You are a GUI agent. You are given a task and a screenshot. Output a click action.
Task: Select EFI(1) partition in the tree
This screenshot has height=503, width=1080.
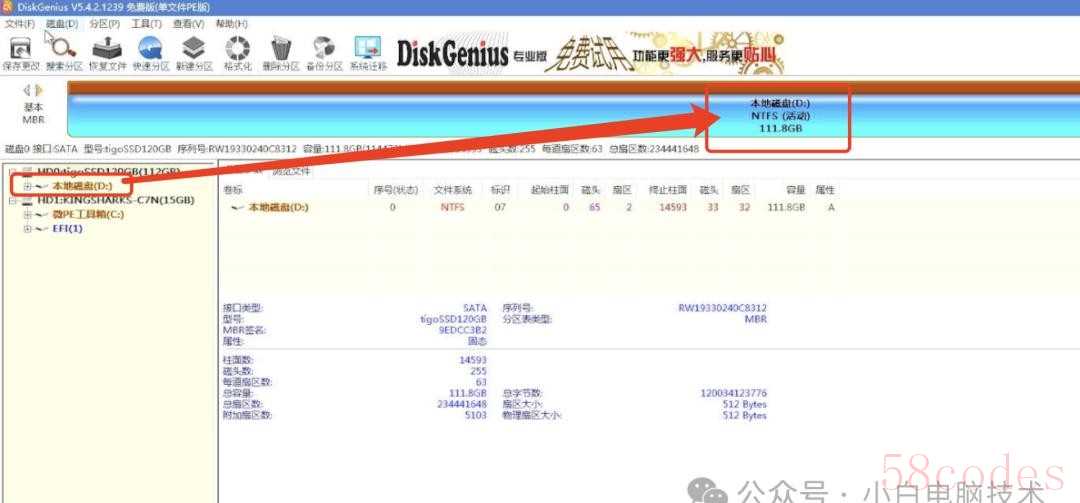[67, 228]
